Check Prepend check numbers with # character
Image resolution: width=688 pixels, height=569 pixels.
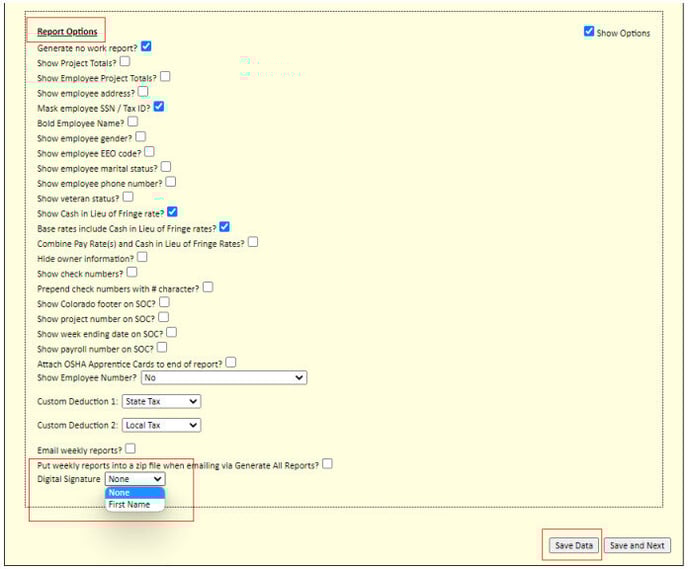[x=208, y=287]
